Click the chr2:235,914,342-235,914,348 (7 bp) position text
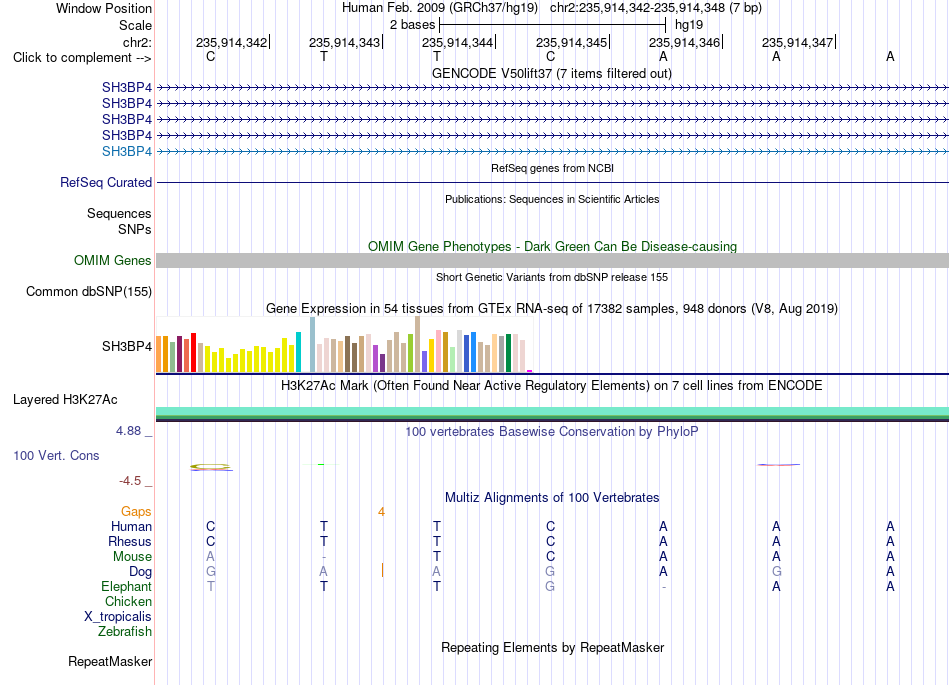This screenshot has width=950, height=685. click(x=656, y=8)
